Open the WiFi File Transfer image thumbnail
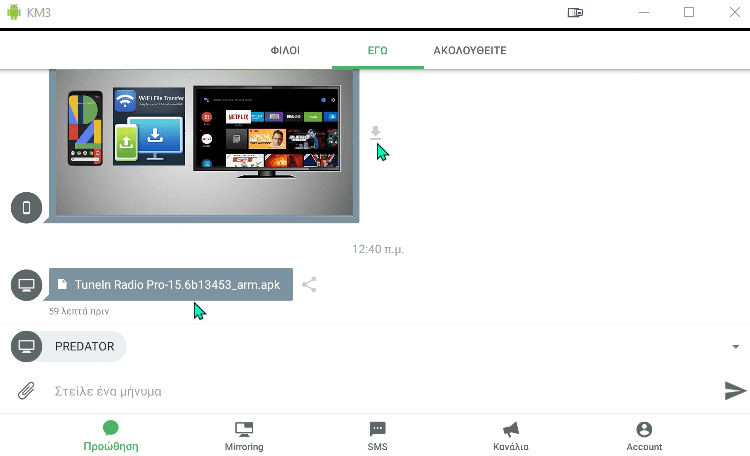 (x=204, y=145)
